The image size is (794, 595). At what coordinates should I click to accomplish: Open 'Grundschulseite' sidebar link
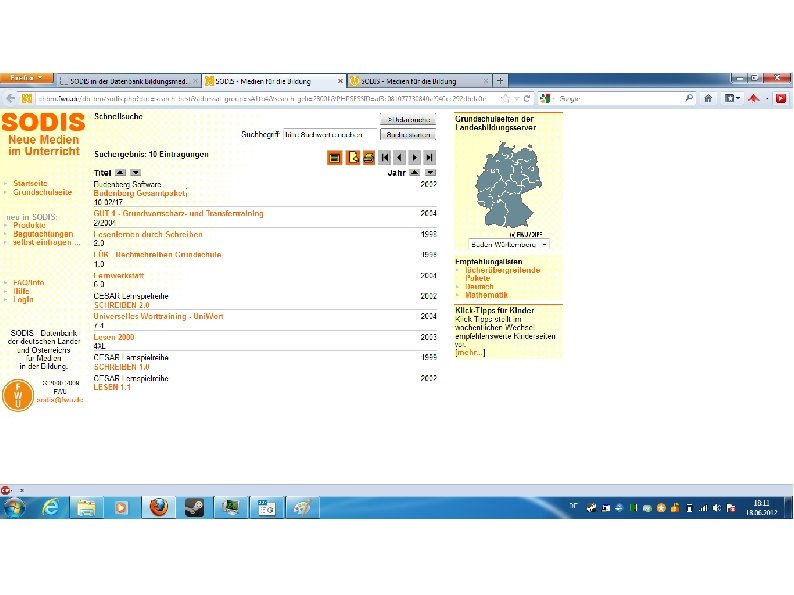point(43,192)
